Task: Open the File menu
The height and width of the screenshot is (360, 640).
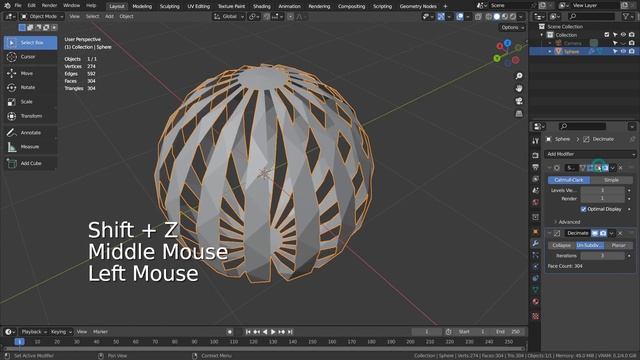Action: point(18,6)
